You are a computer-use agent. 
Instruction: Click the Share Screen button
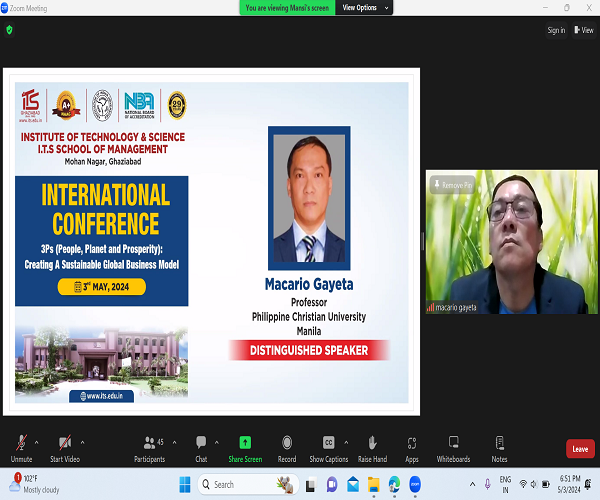coord(245,449)
